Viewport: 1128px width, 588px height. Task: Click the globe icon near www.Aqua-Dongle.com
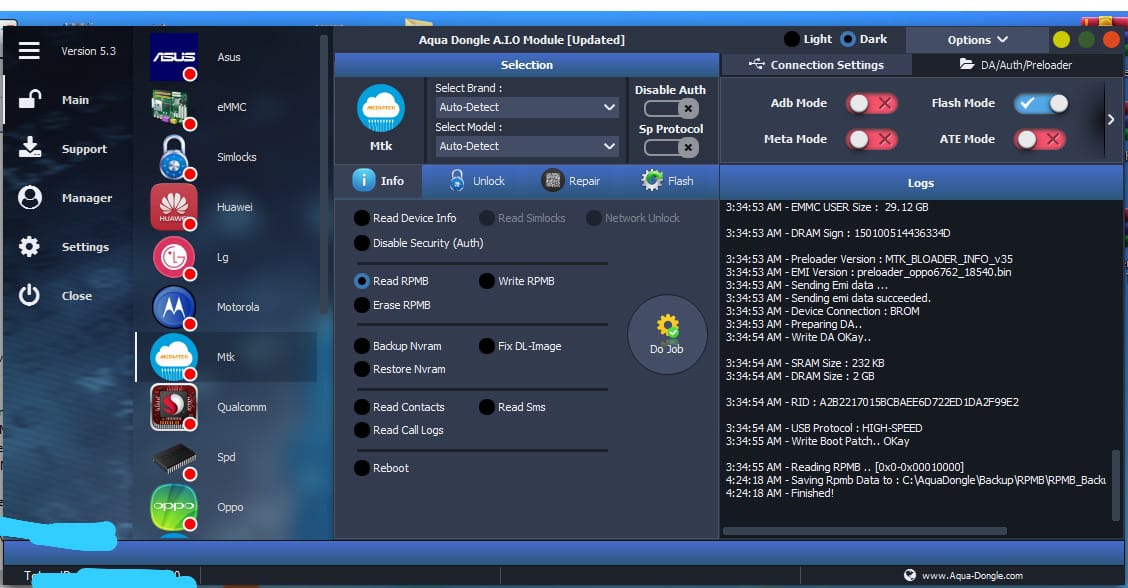point(910,575)
